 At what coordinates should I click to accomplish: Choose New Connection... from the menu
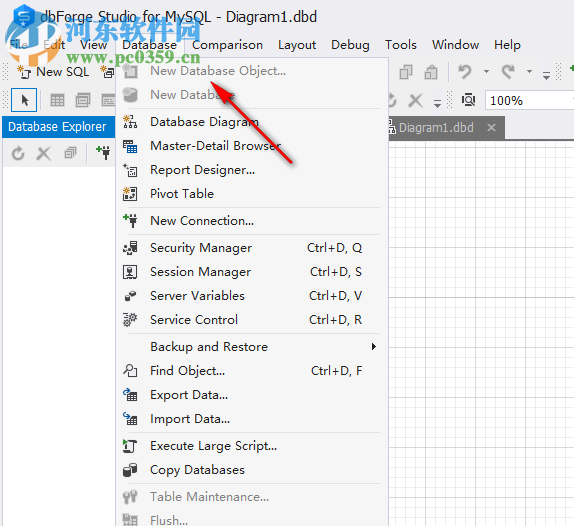pyautogui.click(x=251, y=221)
